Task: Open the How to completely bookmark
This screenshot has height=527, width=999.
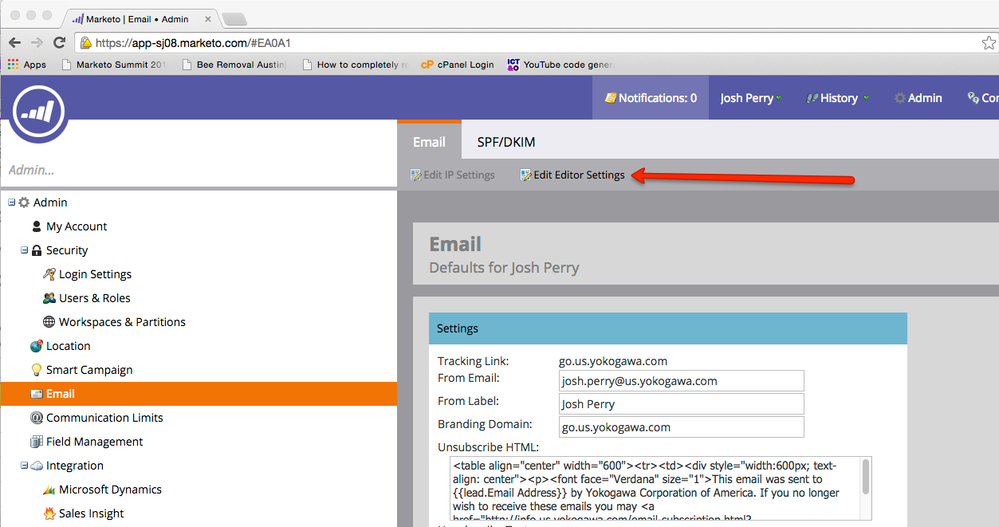Action: point(355,64)
